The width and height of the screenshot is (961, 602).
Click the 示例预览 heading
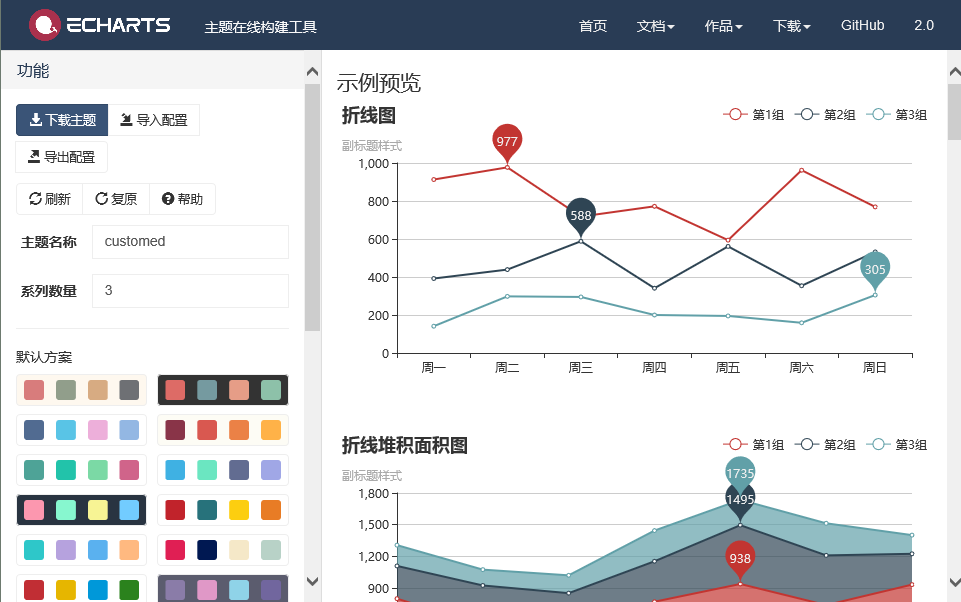tap(379, 83)
